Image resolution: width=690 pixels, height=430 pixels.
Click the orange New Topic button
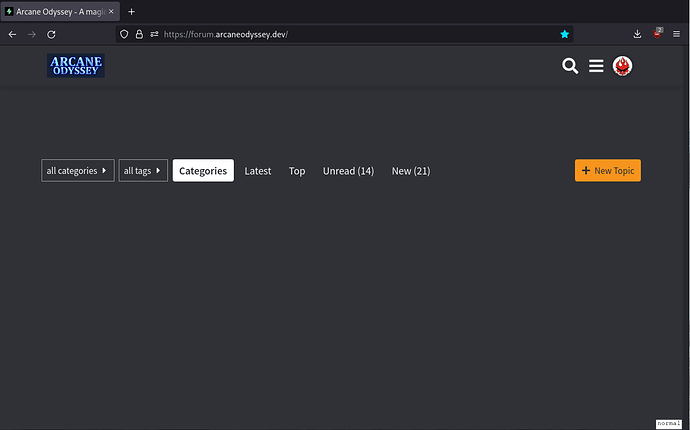point(608,170)
